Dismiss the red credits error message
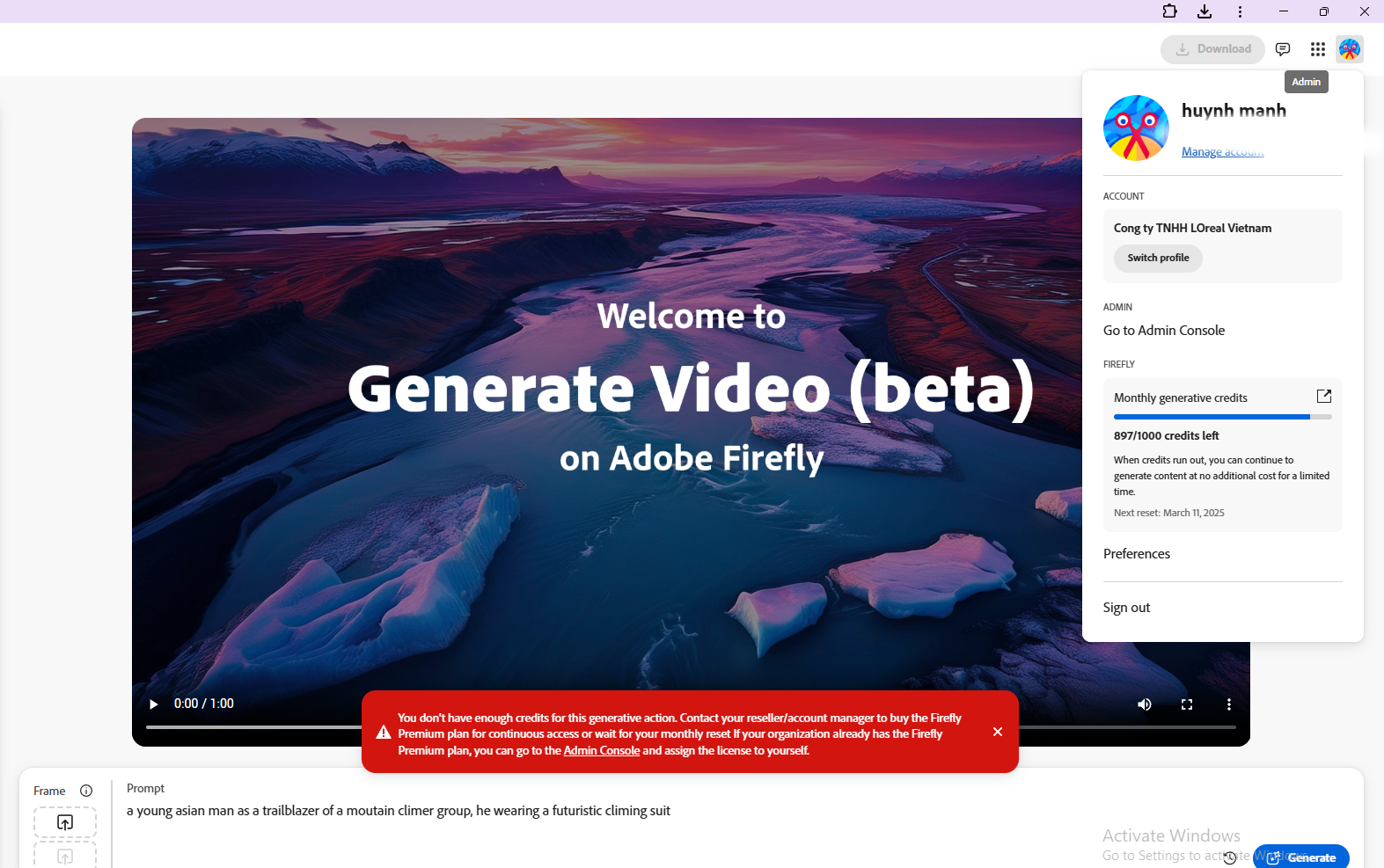Screen dimensions: 1384x868 (x=998, y=732)
